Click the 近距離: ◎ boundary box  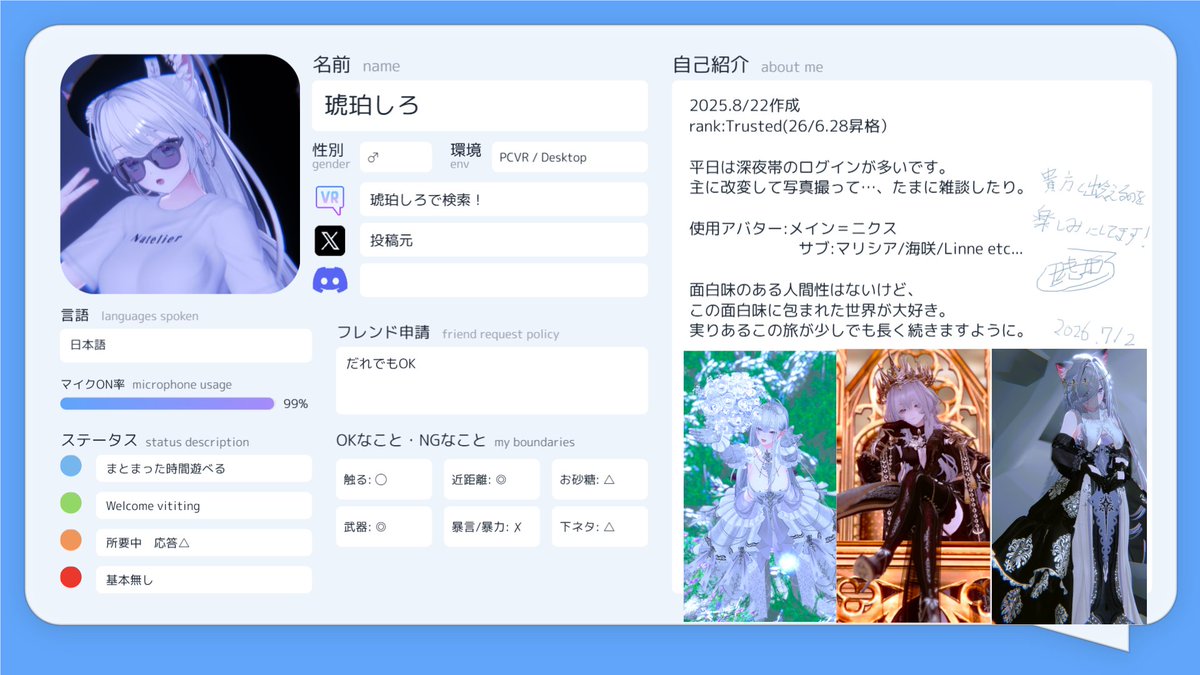[x=492, y=479]
